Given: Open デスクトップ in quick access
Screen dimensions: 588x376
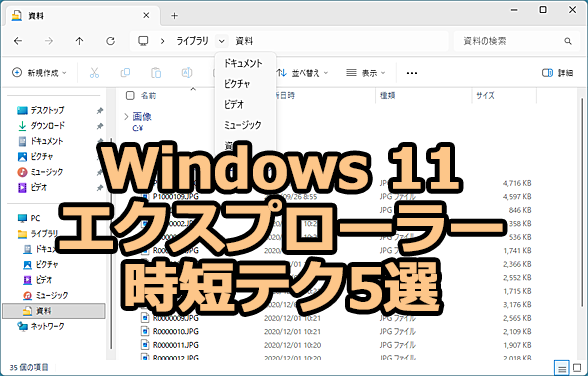Looking at the screenshot, I should (41, 110).
